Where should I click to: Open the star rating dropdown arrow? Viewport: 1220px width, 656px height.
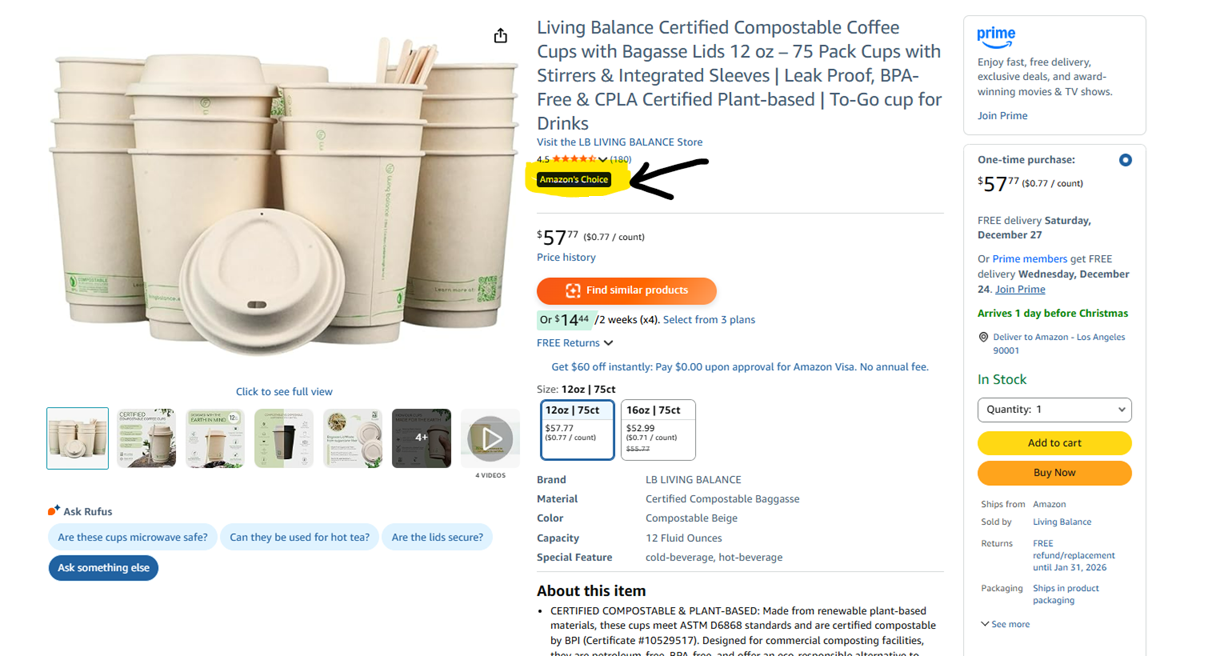[603, 160]
